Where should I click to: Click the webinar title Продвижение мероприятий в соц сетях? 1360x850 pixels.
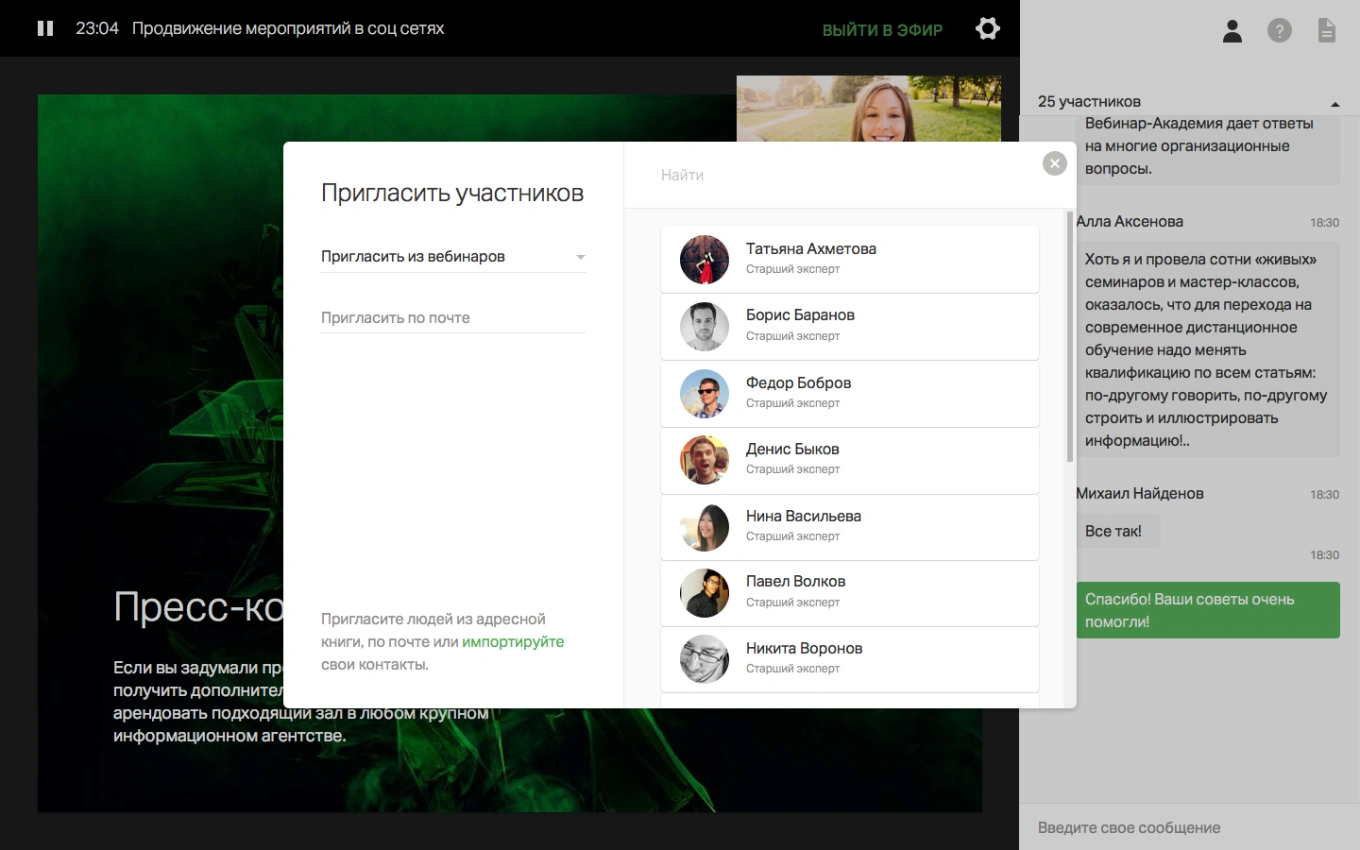point(288,29)
